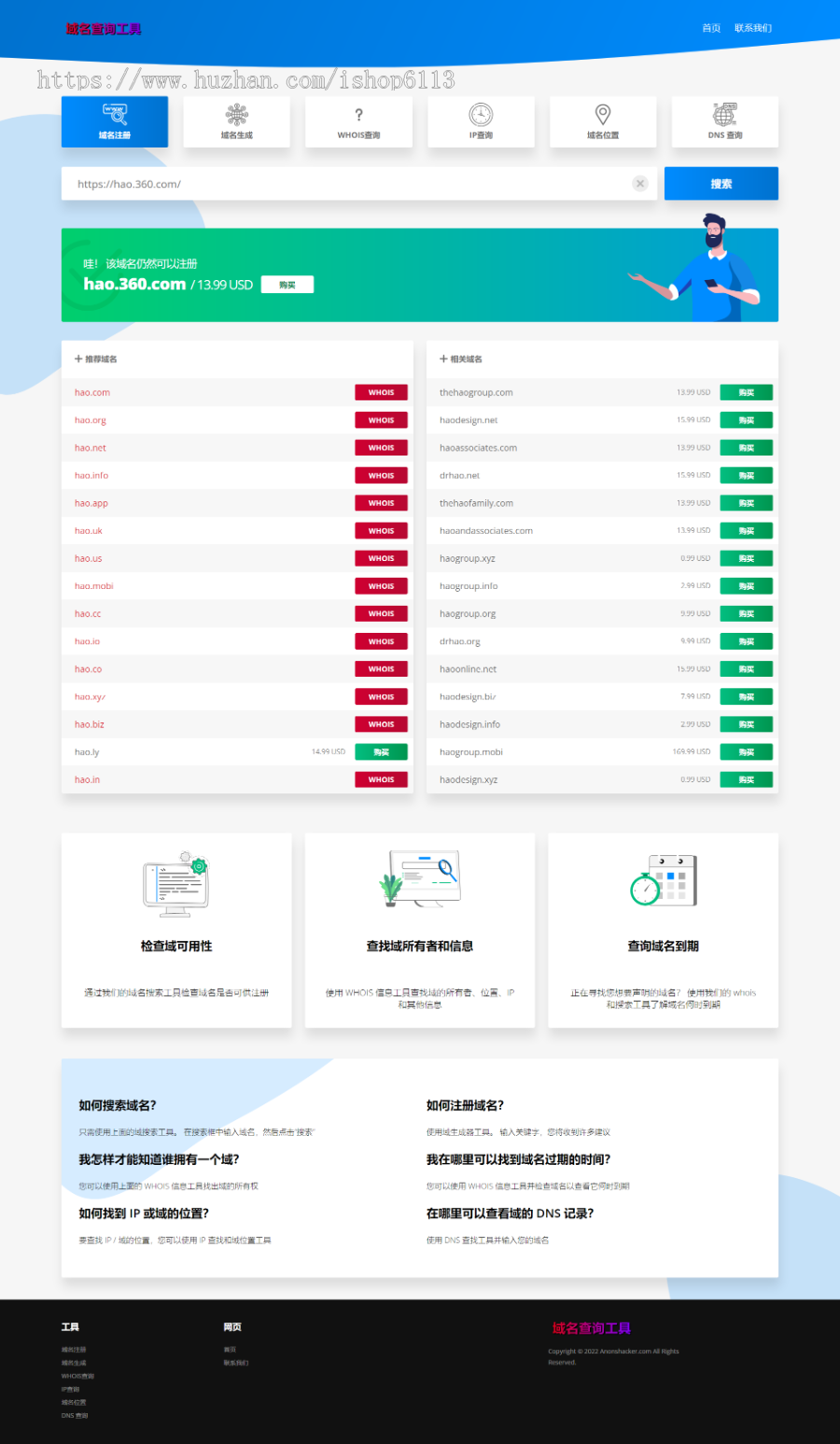Image resolution: width=840 pixels, height=1444 pixels.
Task: Click the 域名查询工具 logo in header
Action: tap(104, 29)
